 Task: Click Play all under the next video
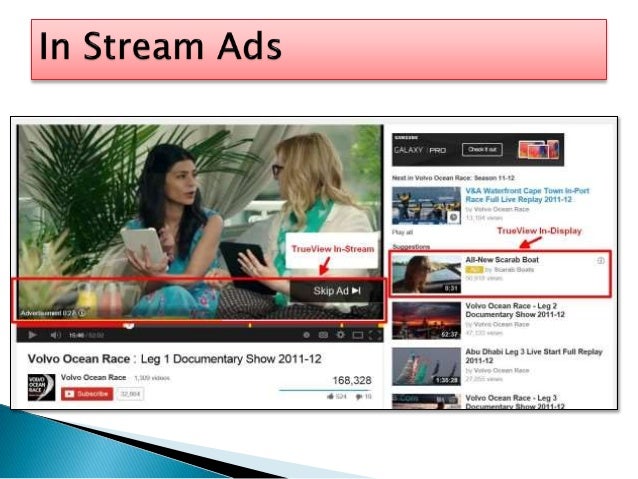pos(402,232)
